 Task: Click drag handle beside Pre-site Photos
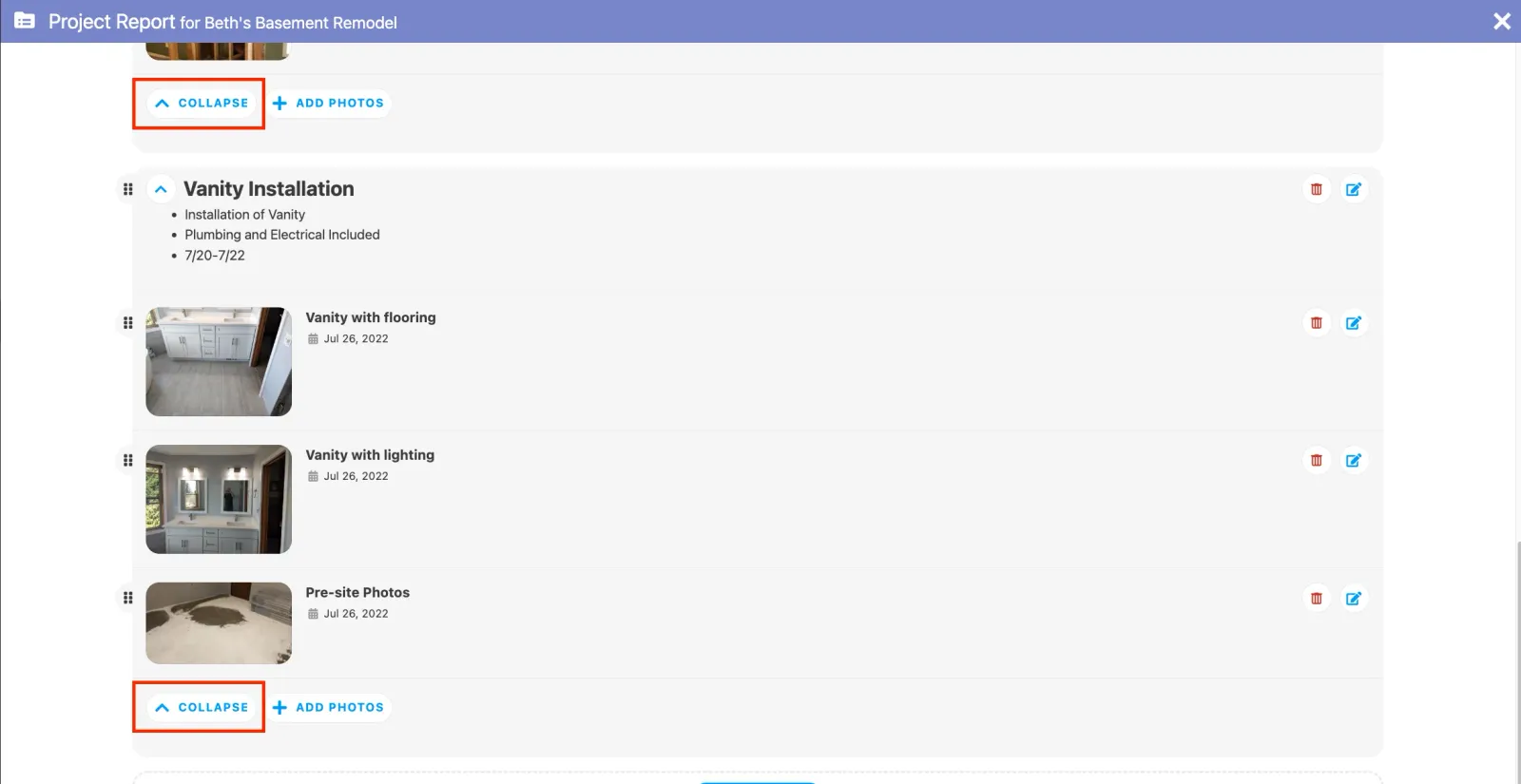coord(127,598)
